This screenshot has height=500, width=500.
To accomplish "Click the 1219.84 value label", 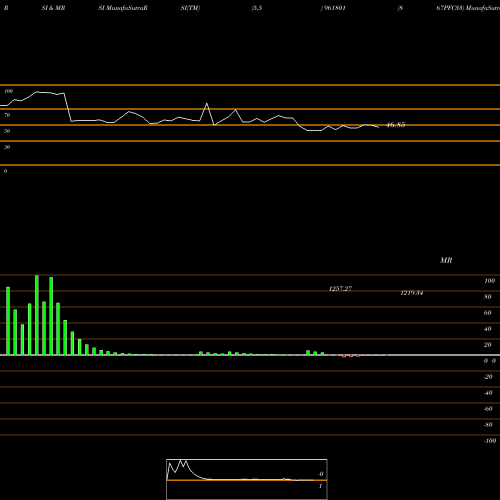I will pyautogui.click(x=412, y=293).
